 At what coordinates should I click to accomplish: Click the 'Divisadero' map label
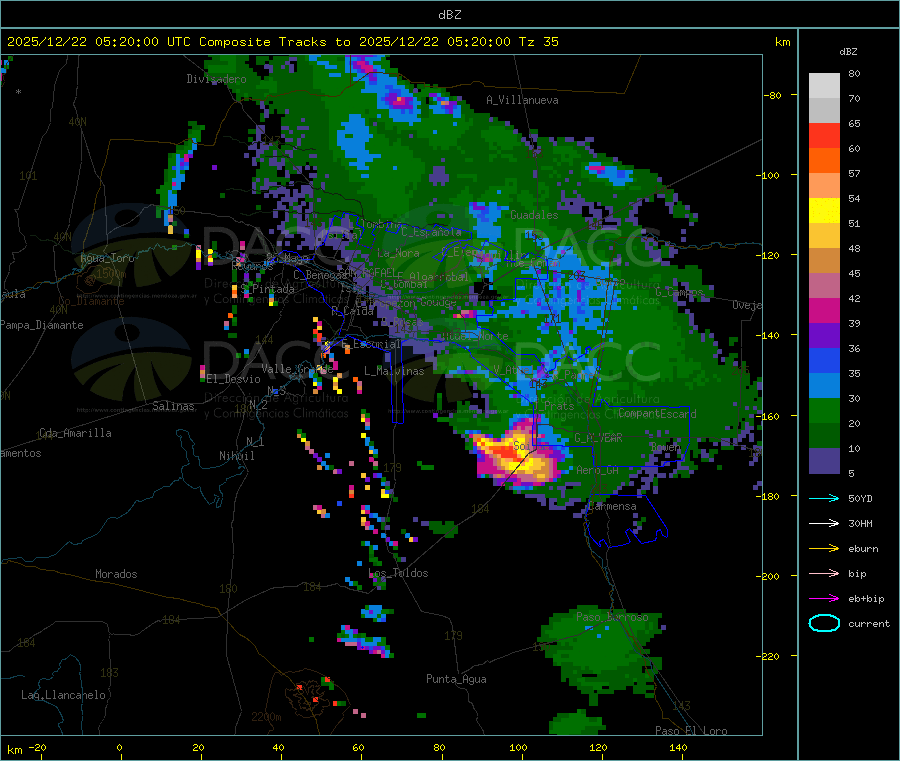[x=216, y=79]
